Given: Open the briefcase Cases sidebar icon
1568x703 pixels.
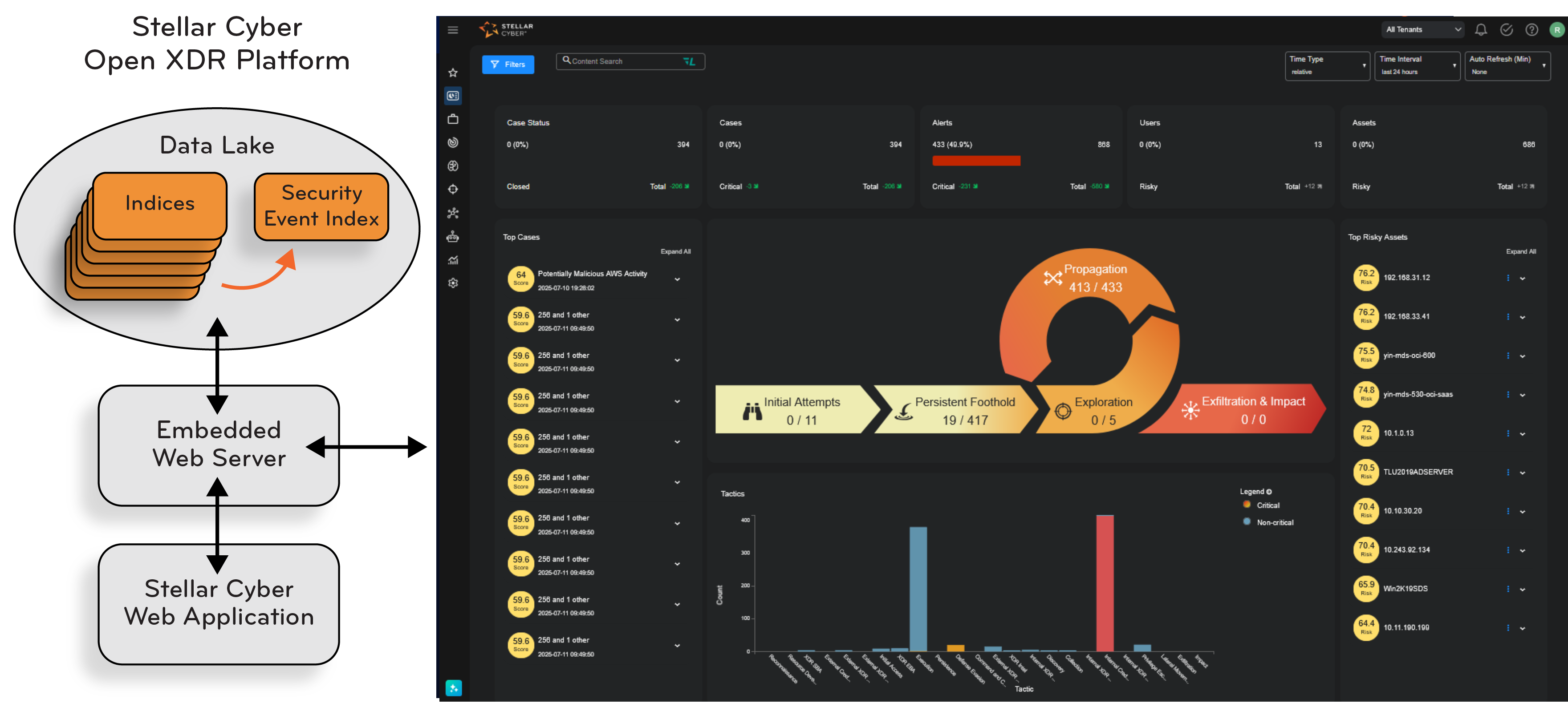Looking at the screenshot, I should pyautogui.click(x=453, y=119).
